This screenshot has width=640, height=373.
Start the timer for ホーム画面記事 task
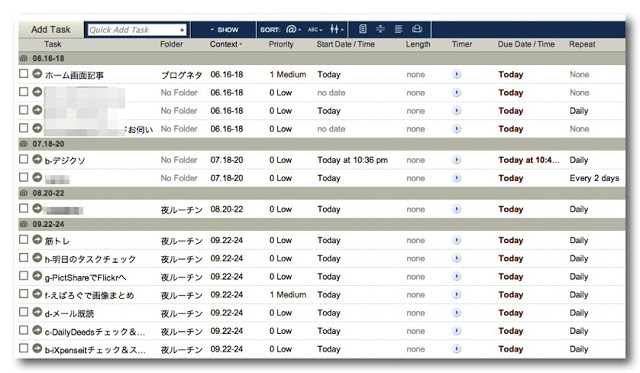click(456, 74)
